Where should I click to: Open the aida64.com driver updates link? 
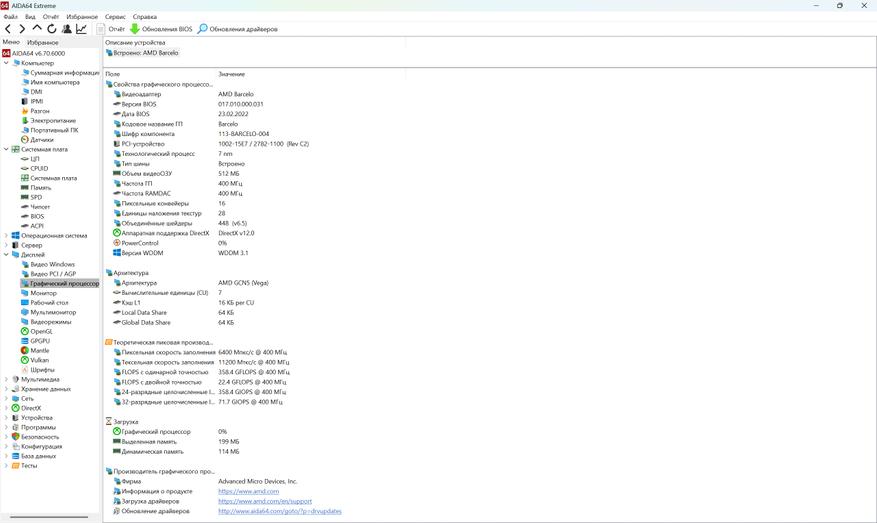pos(280,511)
